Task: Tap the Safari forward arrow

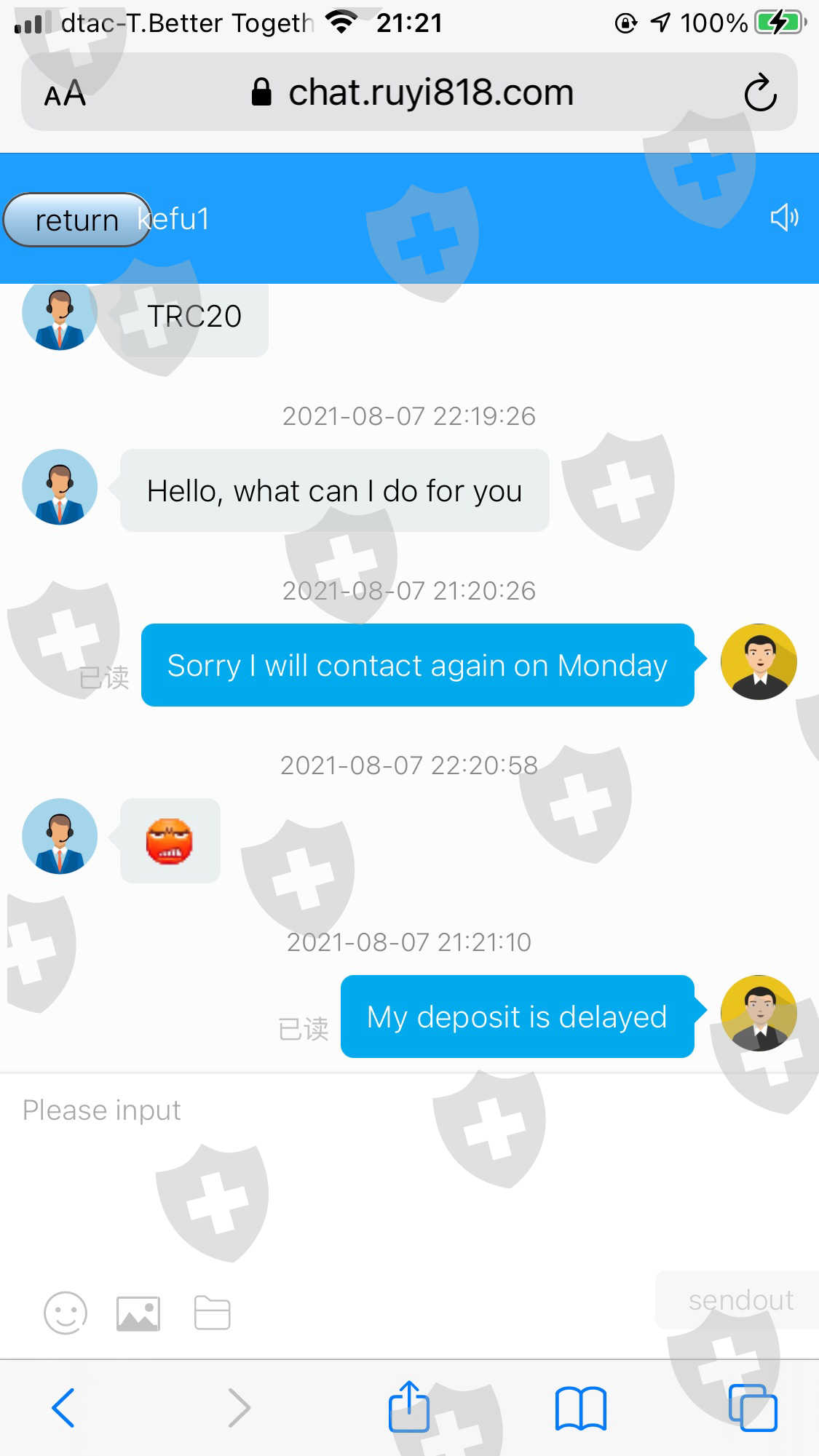Action: click(239, 1408)
